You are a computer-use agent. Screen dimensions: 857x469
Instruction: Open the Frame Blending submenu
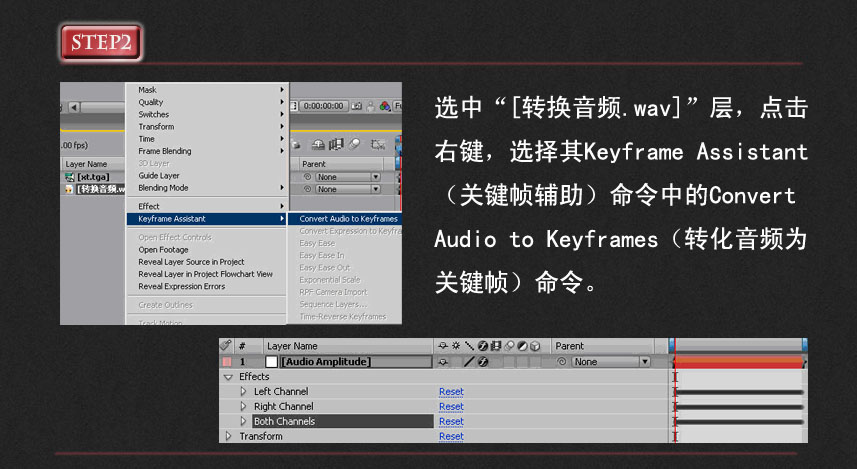coord(207,151)
